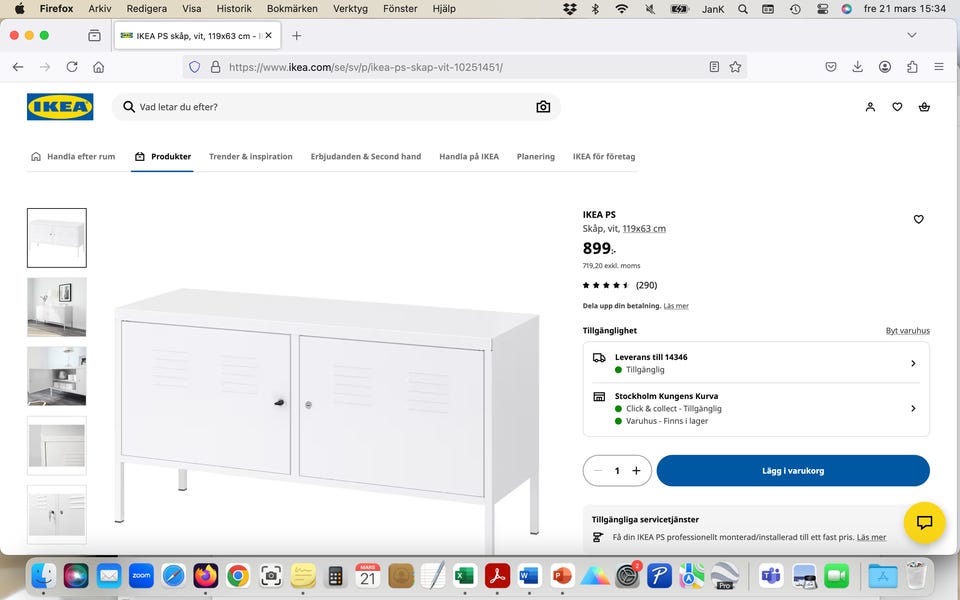Click the Firefox address bar URL

click(x=366, y=67)
